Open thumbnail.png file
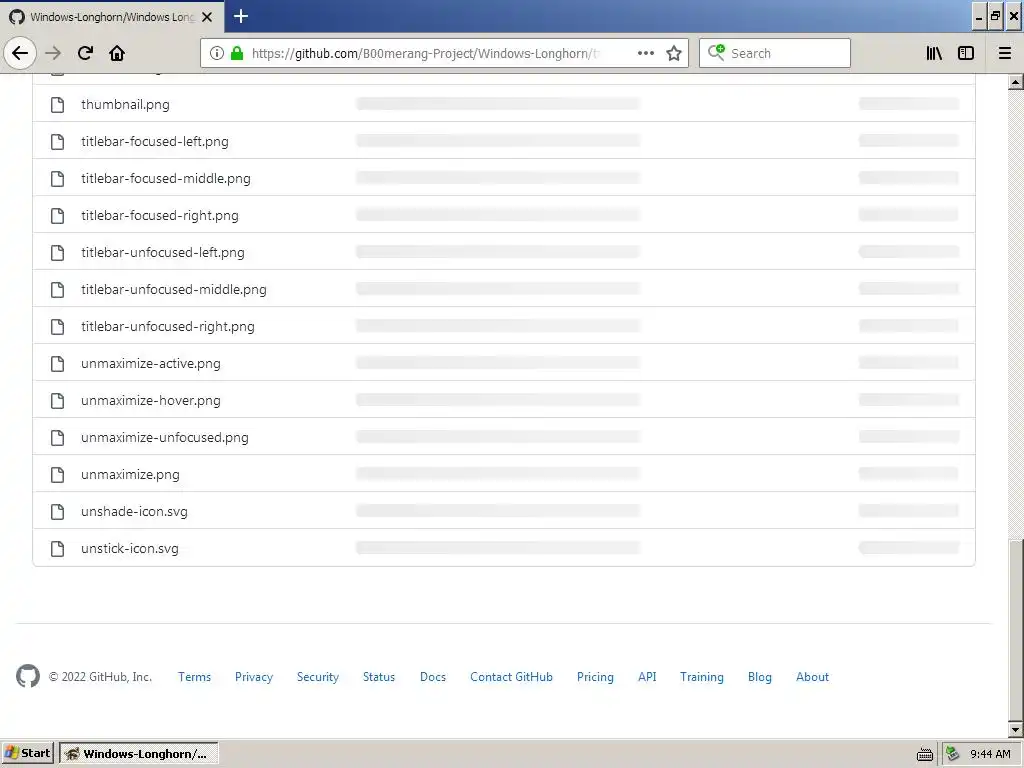1024x768 pixels. click(125, 104)
